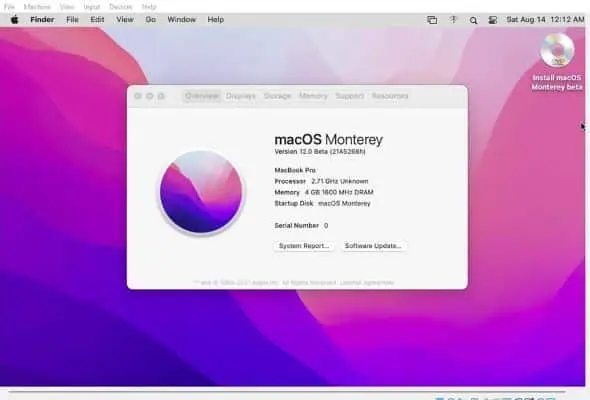Open the VirtualBox Input menu
Viewport: 590px width, 400px height.
pos(92,7)
